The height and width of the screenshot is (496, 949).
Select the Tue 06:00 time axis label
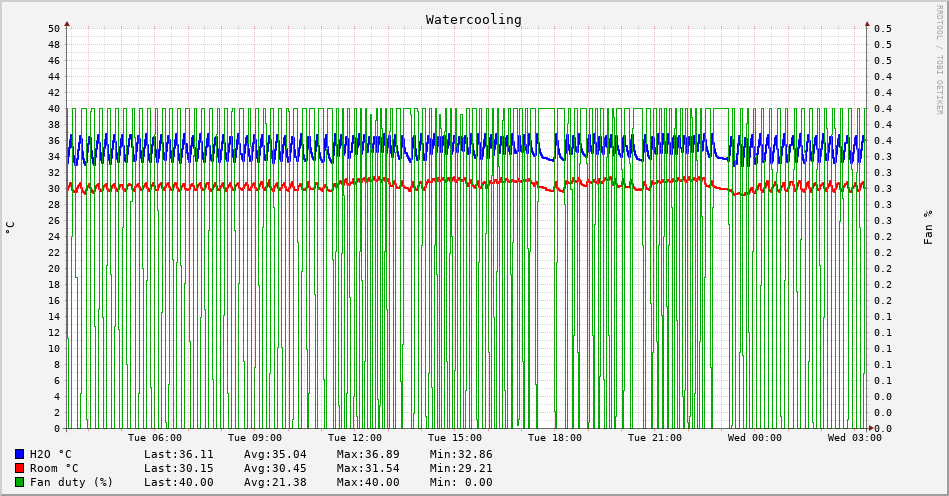pos(155,438)
